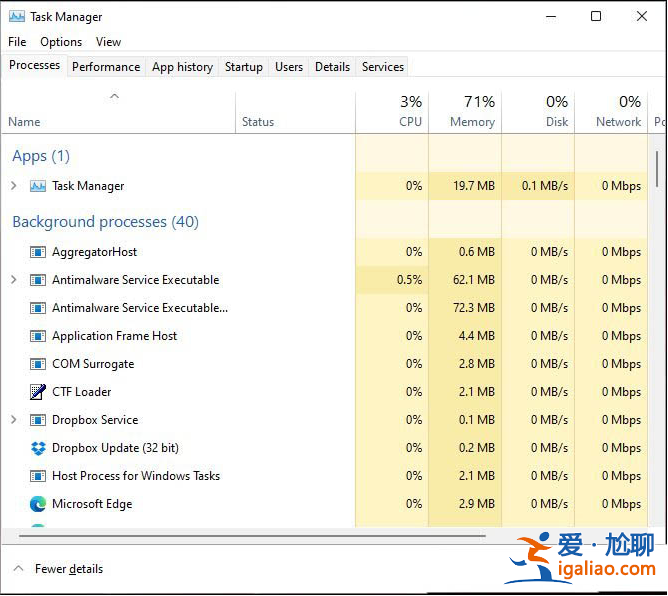Select the CTF Loader process name
Screen dimensions: 668x596
81,392
